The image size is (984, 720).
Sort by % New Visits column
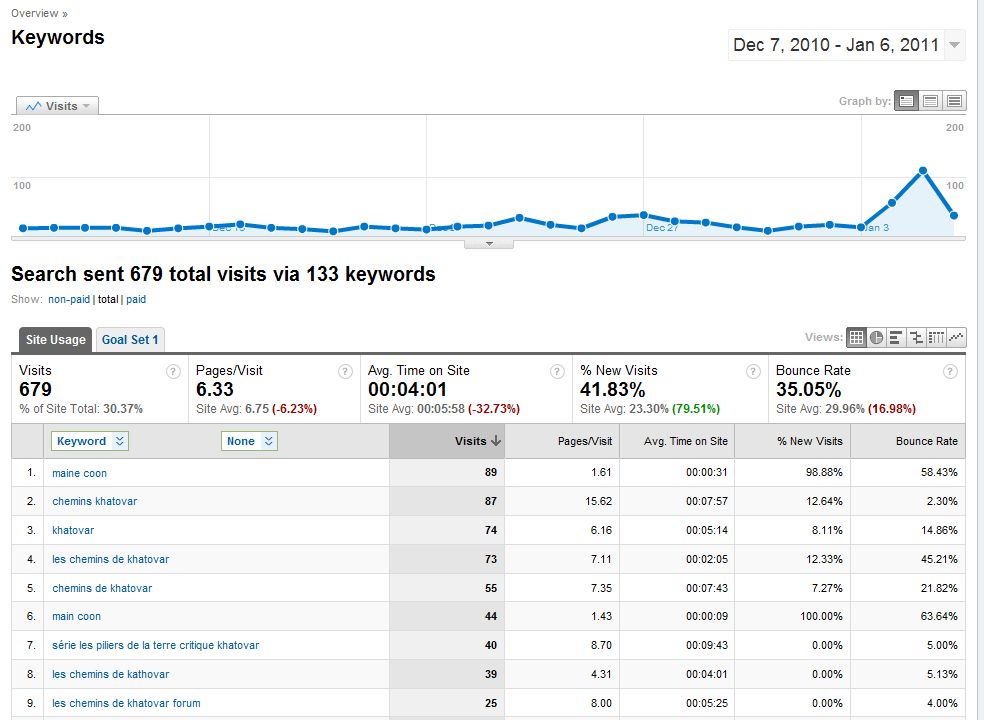click(810, 441)
